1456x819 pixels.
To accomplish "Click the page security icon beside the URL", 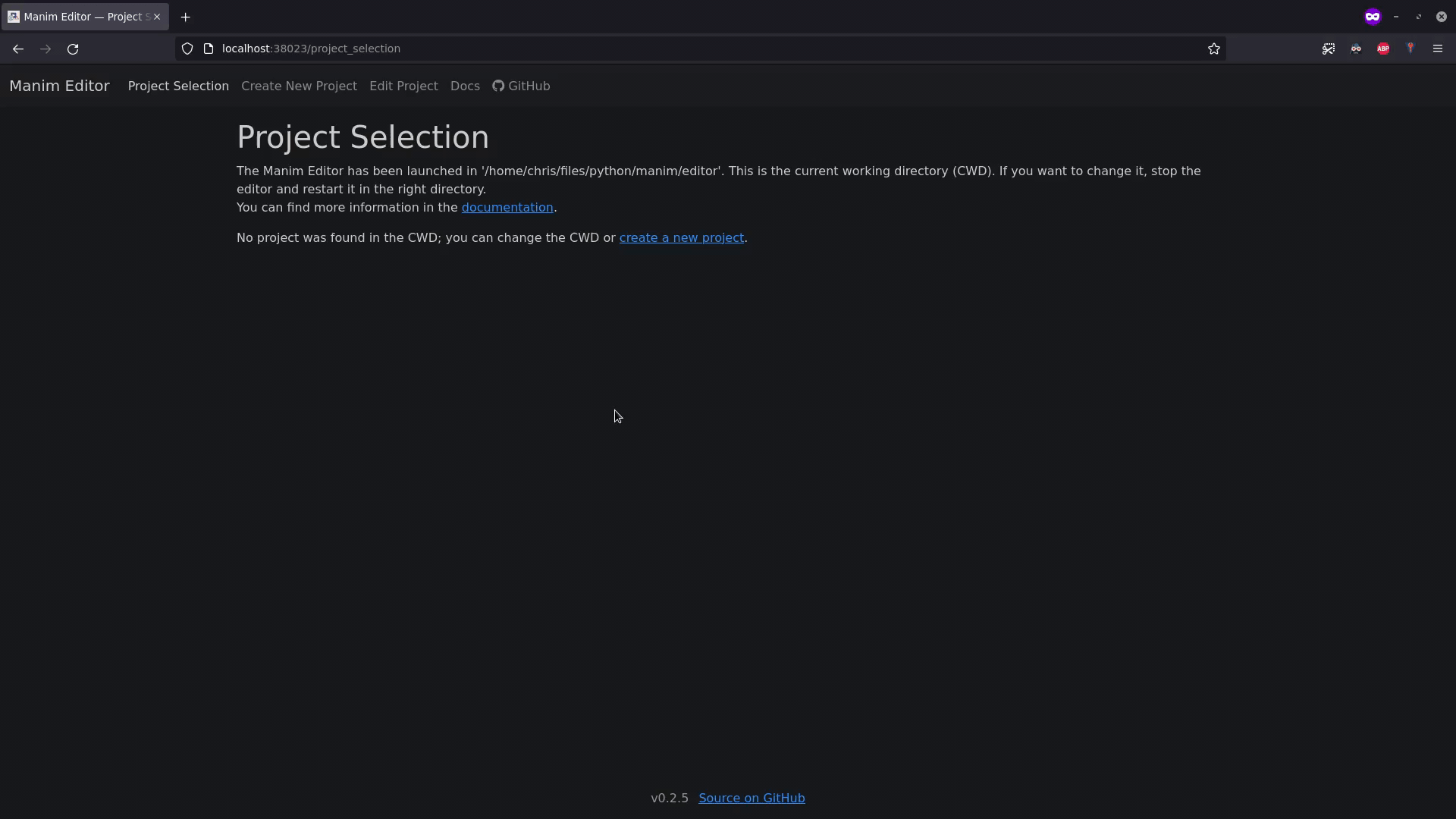I will pyautogui.click(x=209, y=48).
